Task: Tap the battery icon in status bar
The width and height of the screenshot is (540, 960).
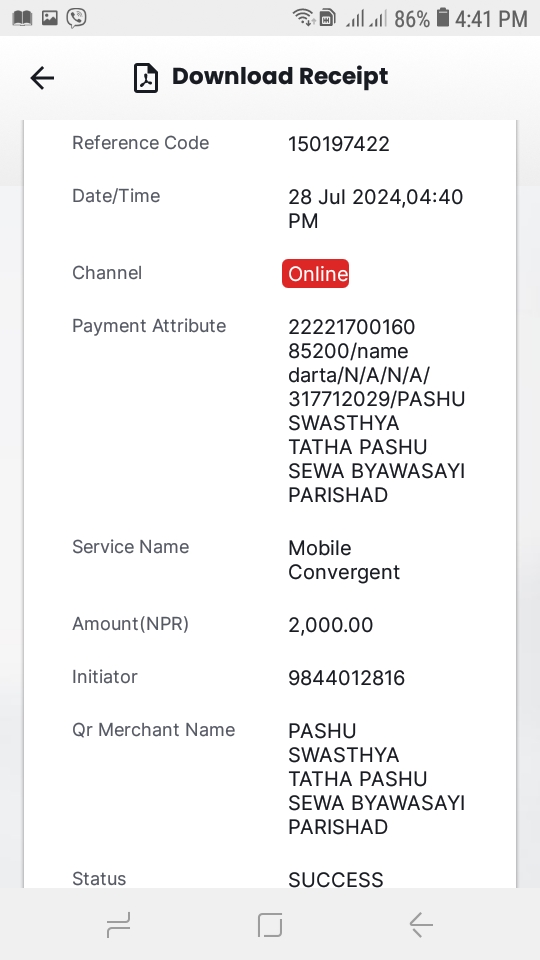Action: [x=443, y=18]
